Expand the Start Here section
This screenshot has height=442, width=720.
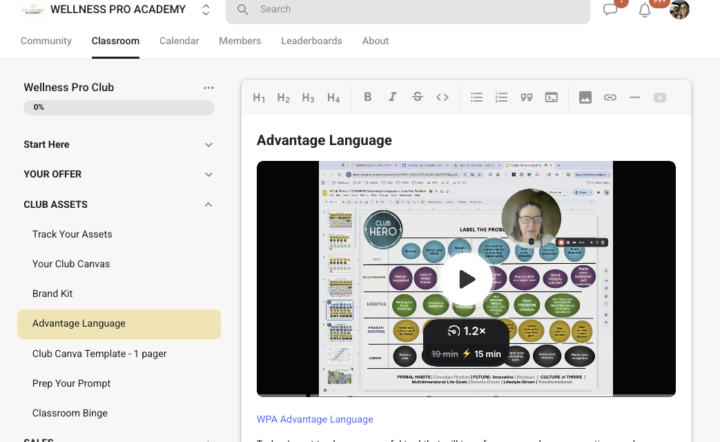[x=208, y=145]
